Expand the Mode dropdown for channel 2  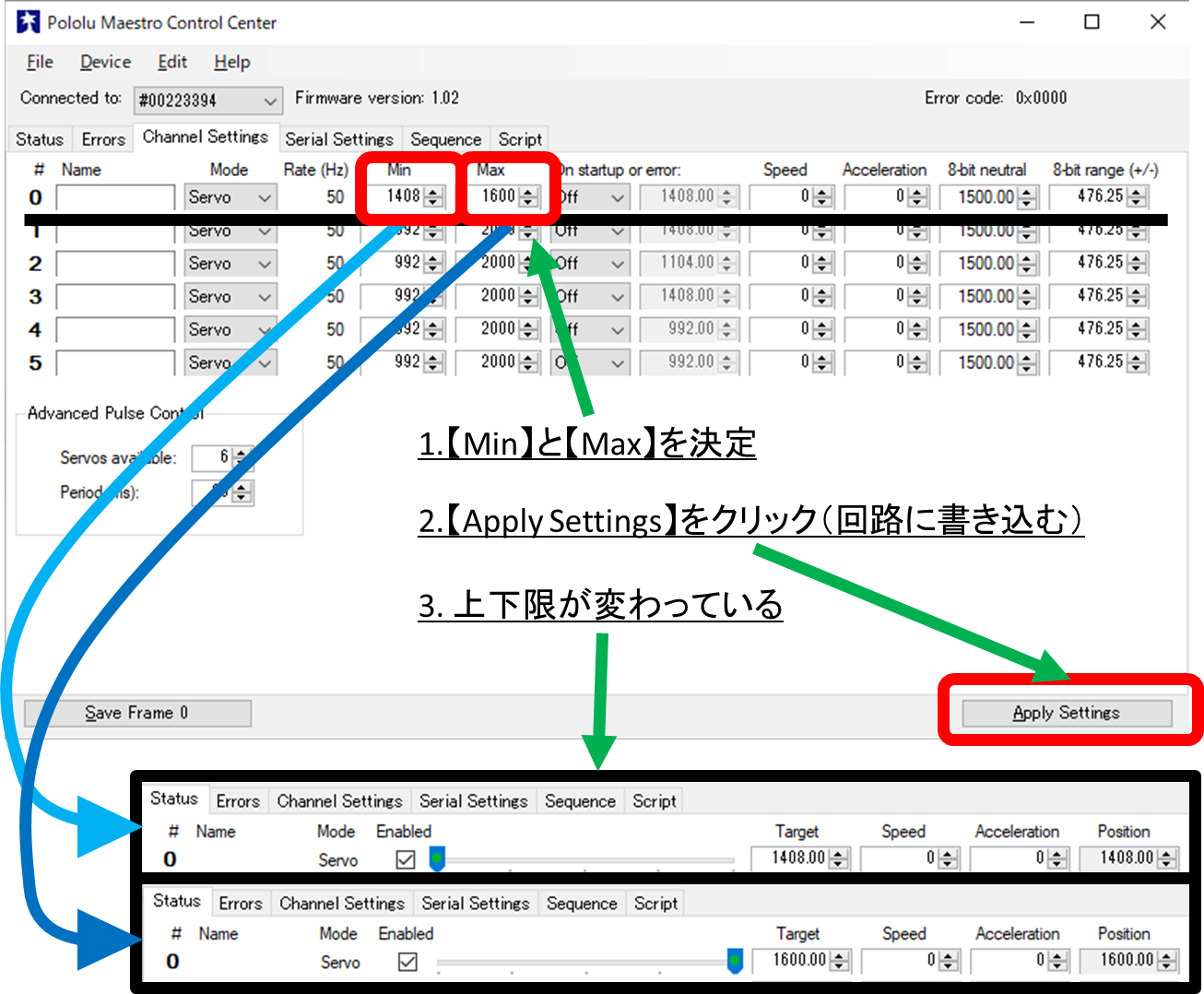tap(230, 264)
